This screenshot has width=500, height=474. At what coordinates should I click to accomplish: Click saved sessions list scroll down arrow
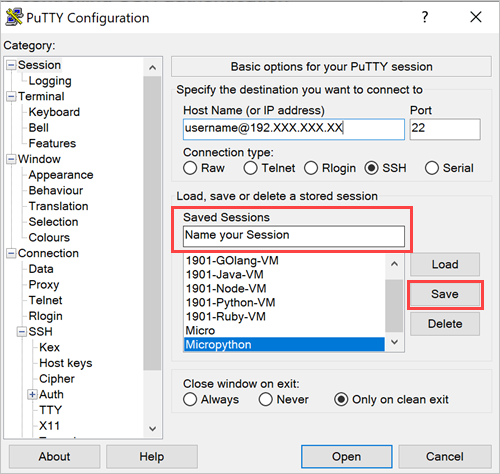394,342
